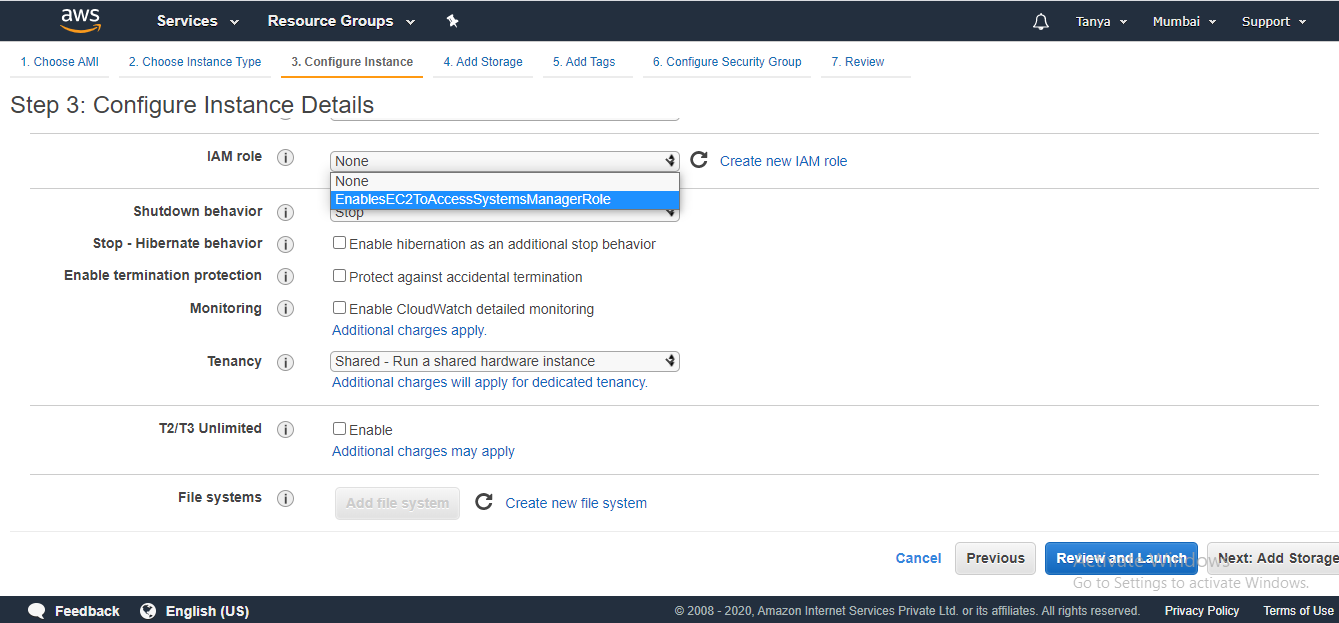This screenshot has width=1339, height=623.
Task: Open Create new IAM role link
Action: pos(783,161)
